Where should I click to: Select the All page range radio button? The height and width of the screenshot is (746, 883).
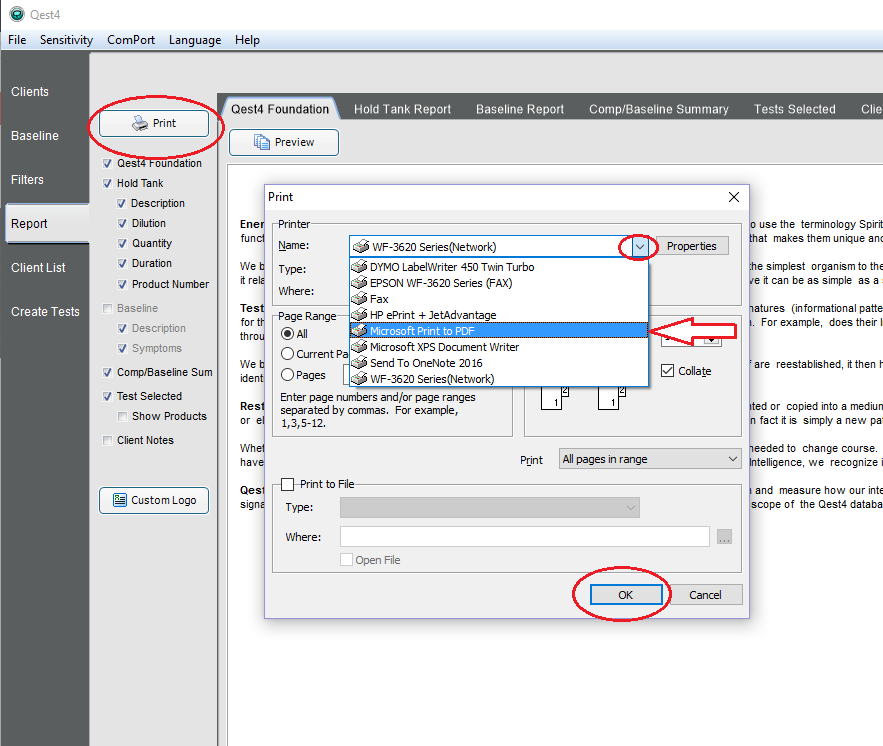[287, 334]
